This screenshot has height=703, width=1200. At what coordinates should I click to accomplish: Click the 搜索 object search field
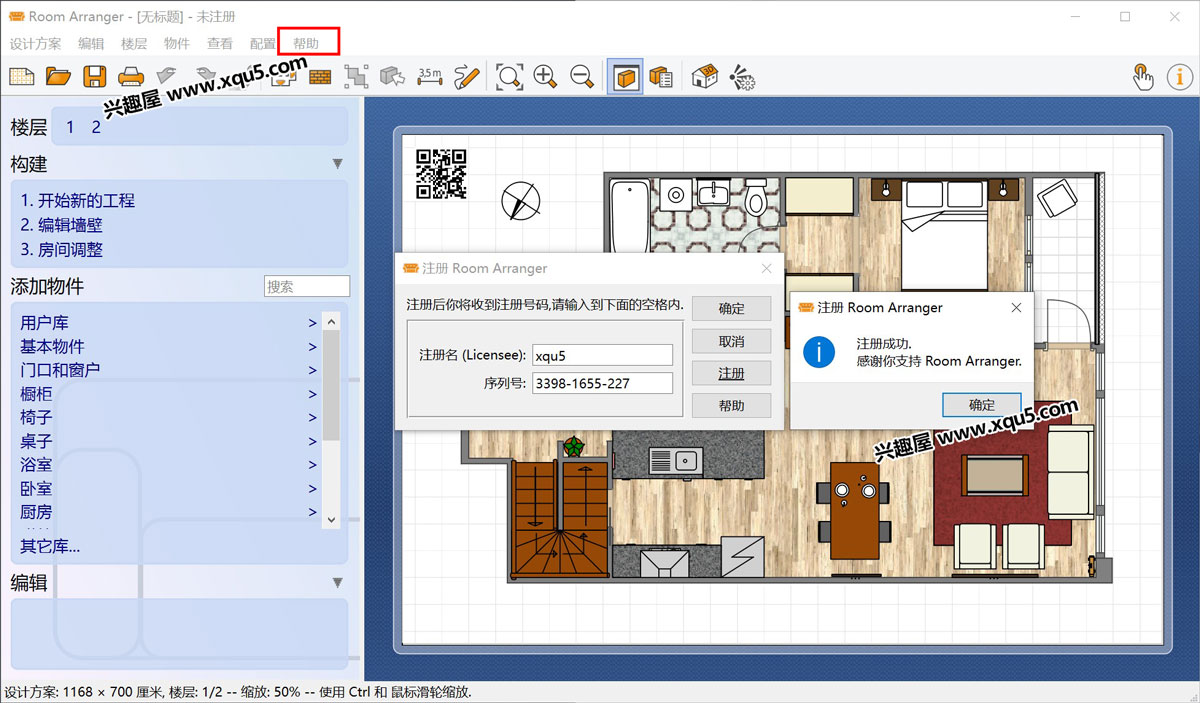pyautogui.click(x=307, y=286)
